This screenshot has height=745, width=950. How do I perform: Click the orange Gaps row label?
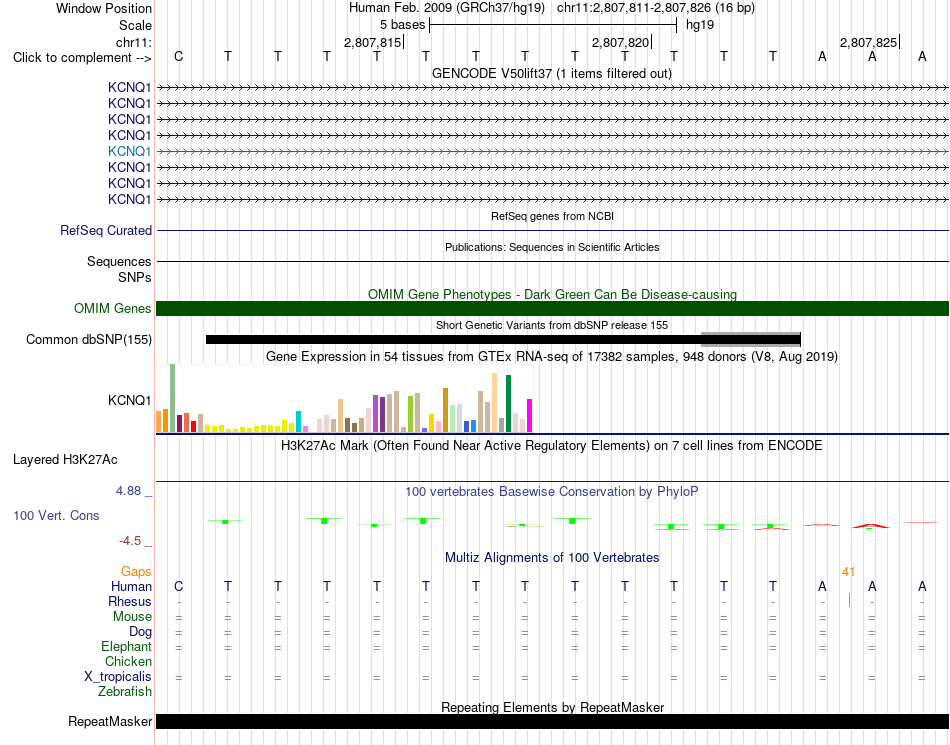[136, 571]
